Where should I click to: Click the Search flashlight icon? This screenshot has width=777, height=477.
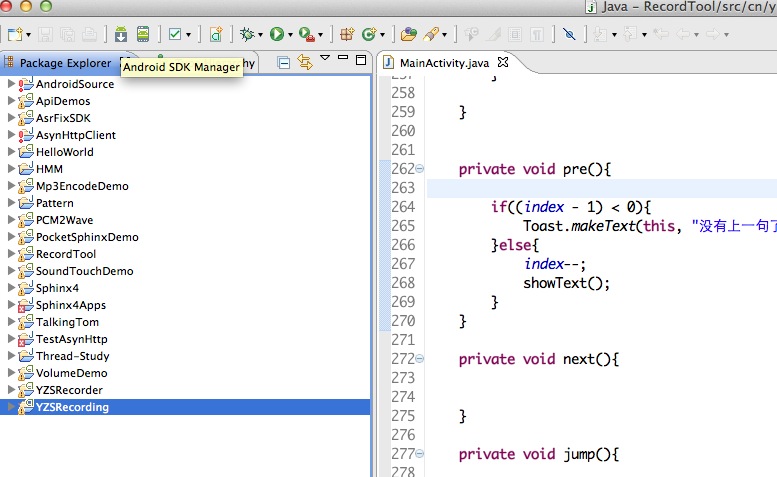click(x=431, y=34)
